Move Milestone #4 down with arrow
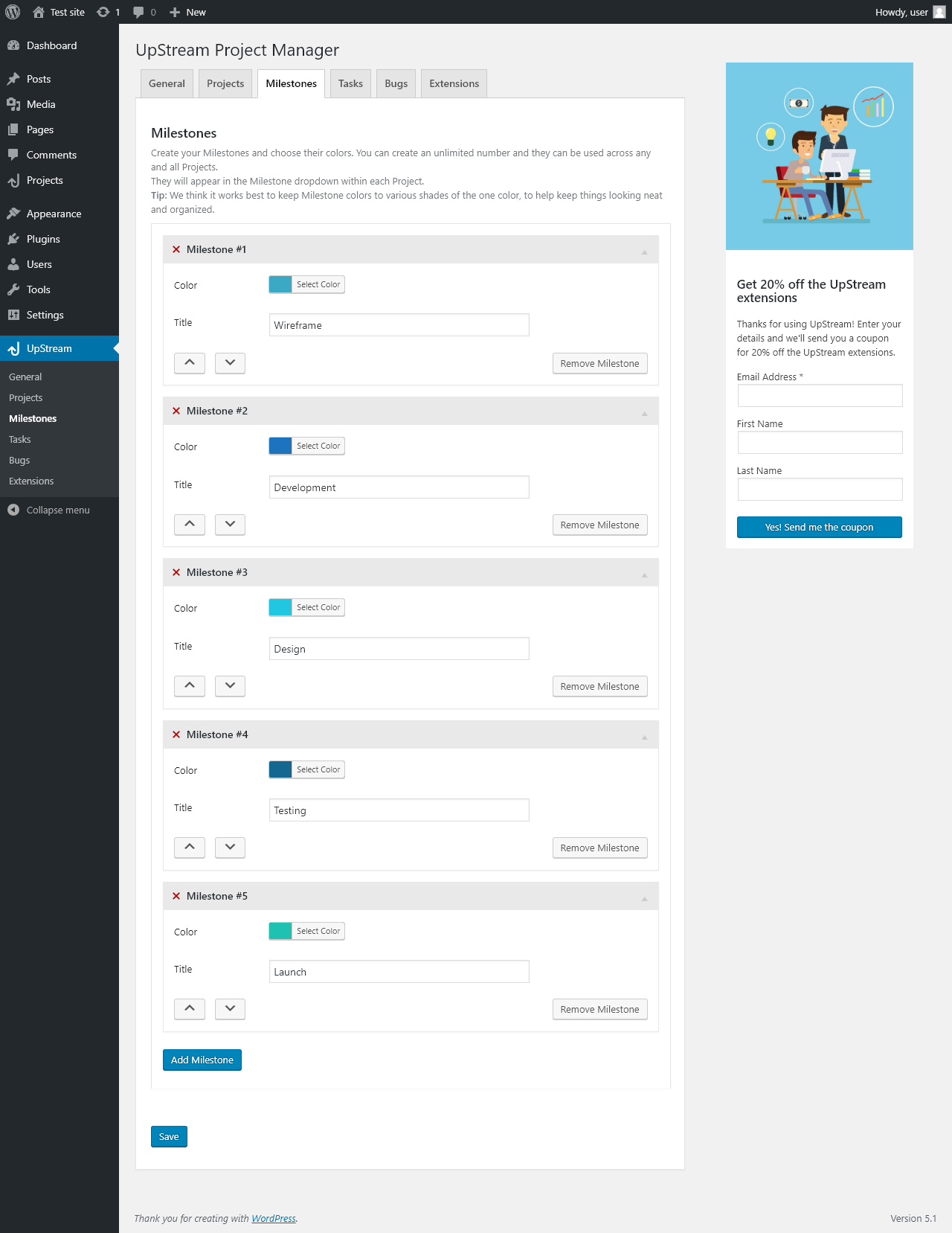Image resolution: width=952 pixels, height=1233 pixels. (230, 848)
